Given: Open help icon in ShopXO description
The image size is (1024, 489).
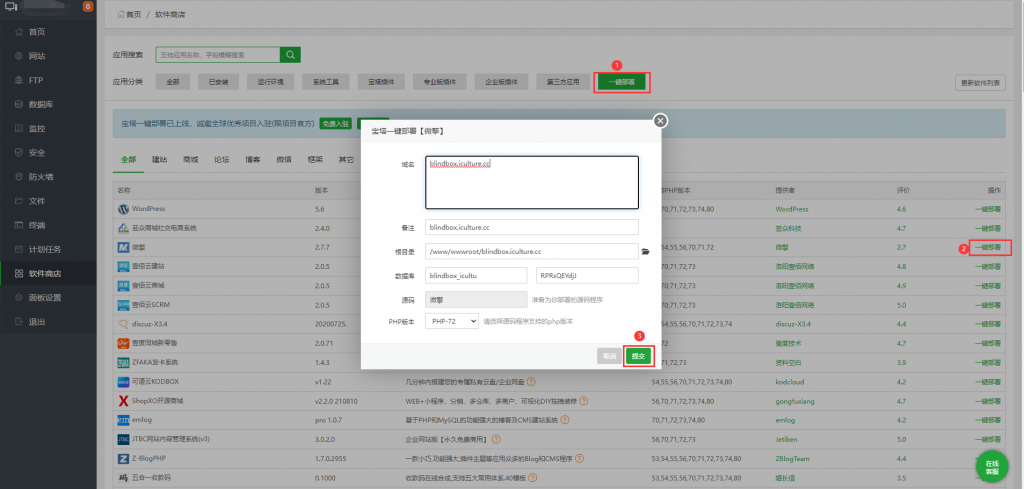Looking at the screenshot, I should tap(583, 401).
